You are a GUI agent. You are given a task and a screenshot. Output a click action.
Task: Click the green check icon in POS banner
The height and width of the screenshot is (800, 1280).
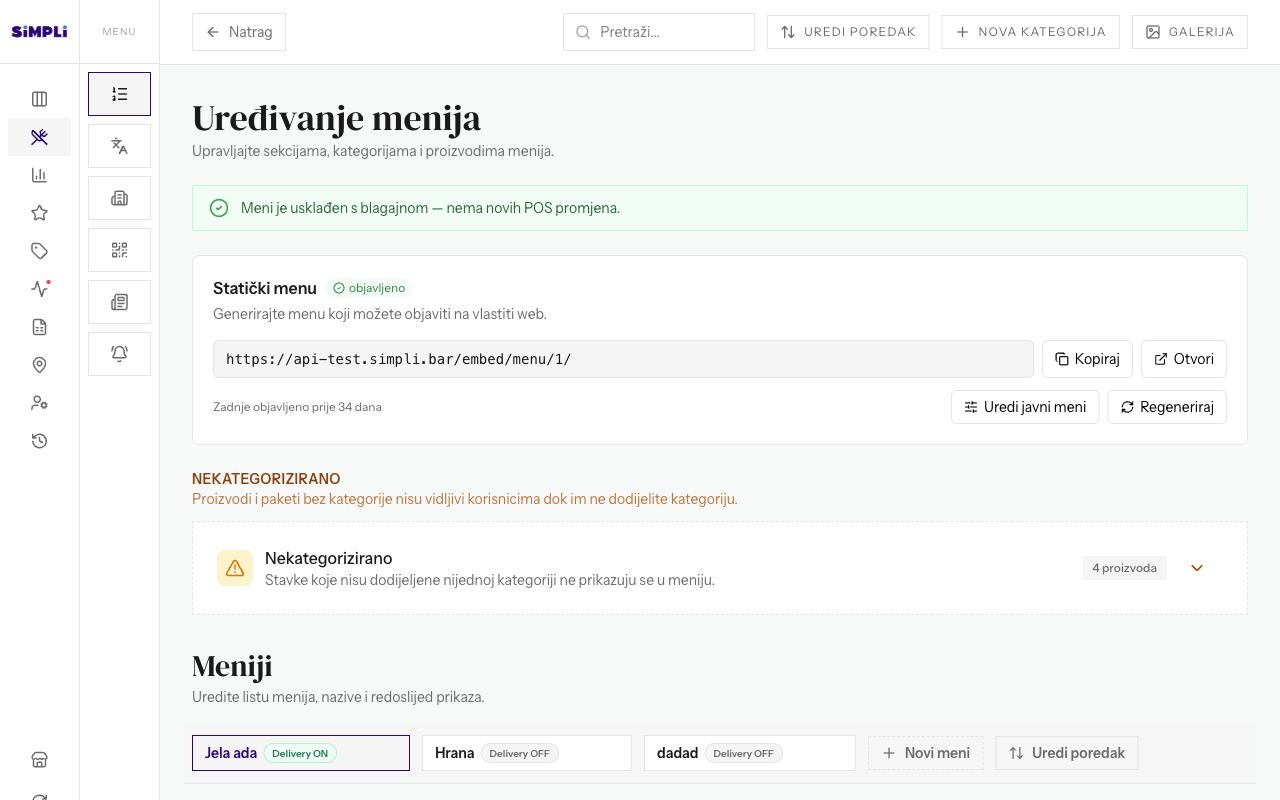coord(219,208)
